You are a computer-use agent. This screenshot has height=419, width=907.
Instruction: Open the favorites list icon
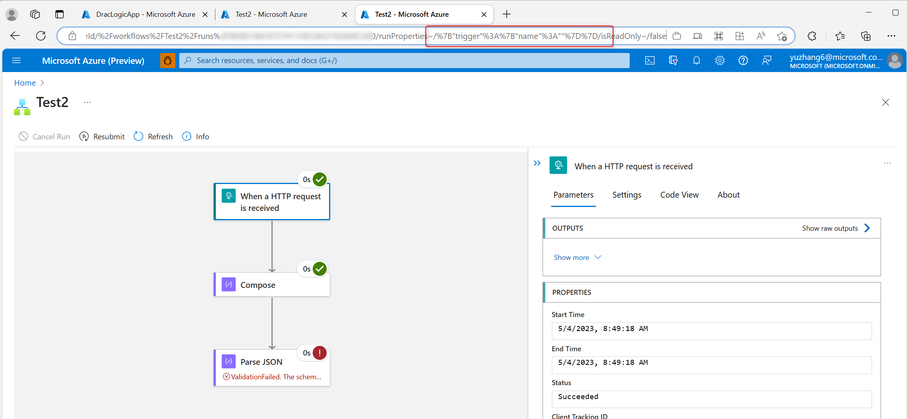841,36
